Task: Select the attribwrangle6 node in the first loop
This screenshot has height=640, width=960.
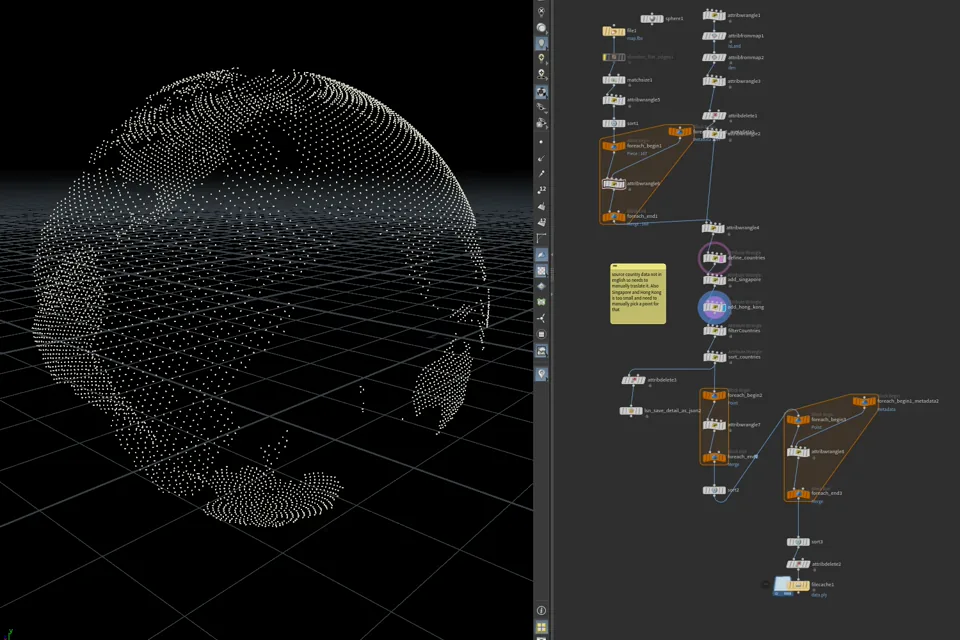Action: tap(613, 184)
